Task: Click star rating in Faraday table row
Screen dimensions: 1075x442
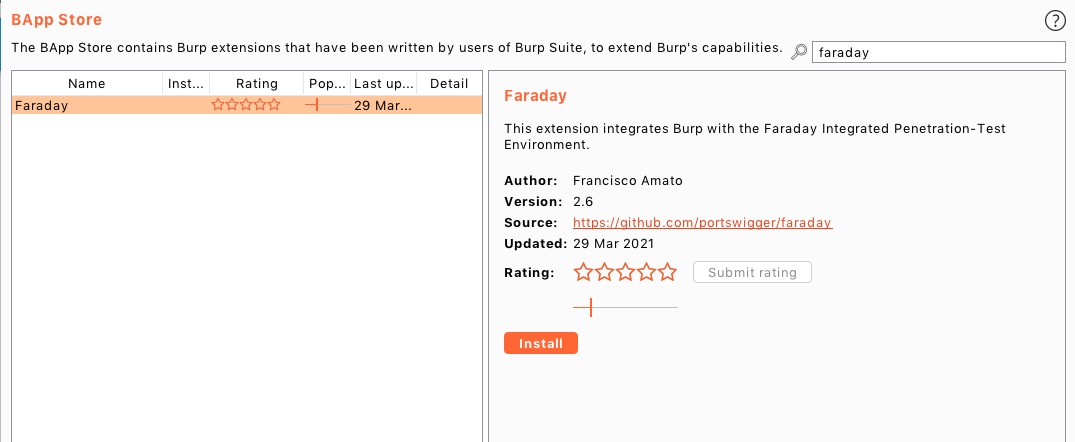Action: point(246,105)
